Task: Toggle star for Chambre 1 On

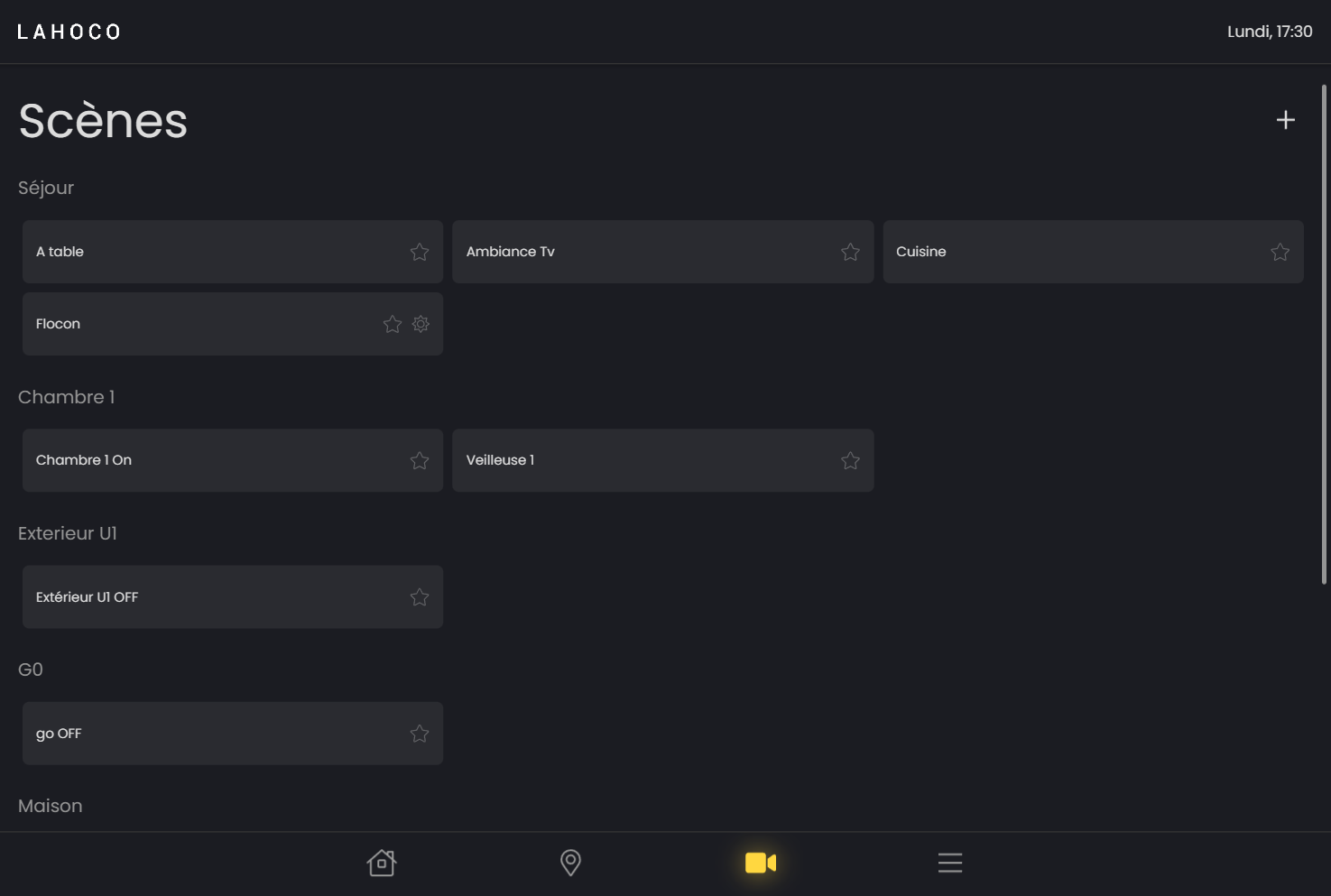Action: 420,461
